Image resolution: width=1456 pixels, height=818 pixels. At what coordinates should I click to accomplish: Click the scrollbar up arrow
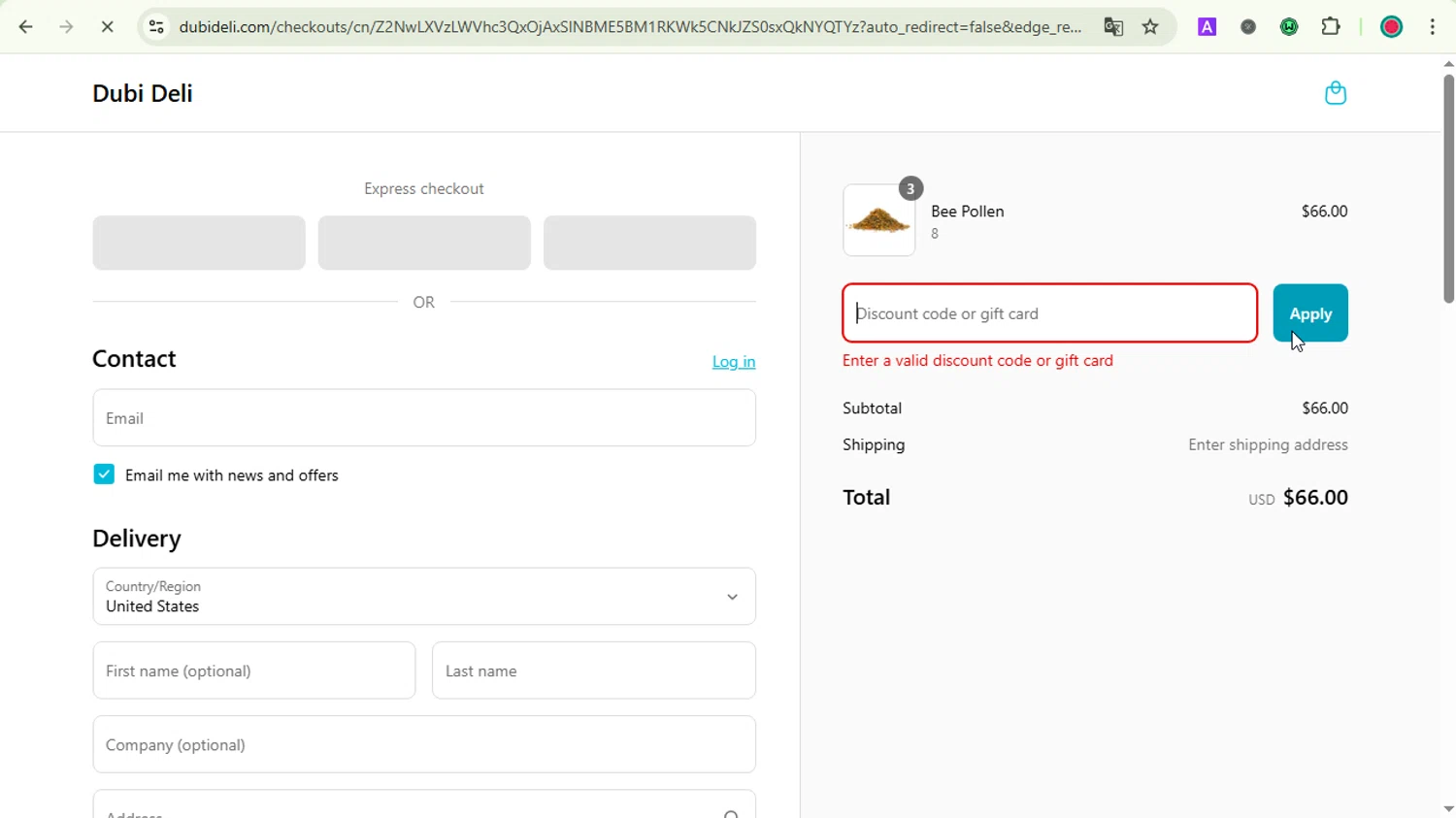click(x=1448, y=64)
